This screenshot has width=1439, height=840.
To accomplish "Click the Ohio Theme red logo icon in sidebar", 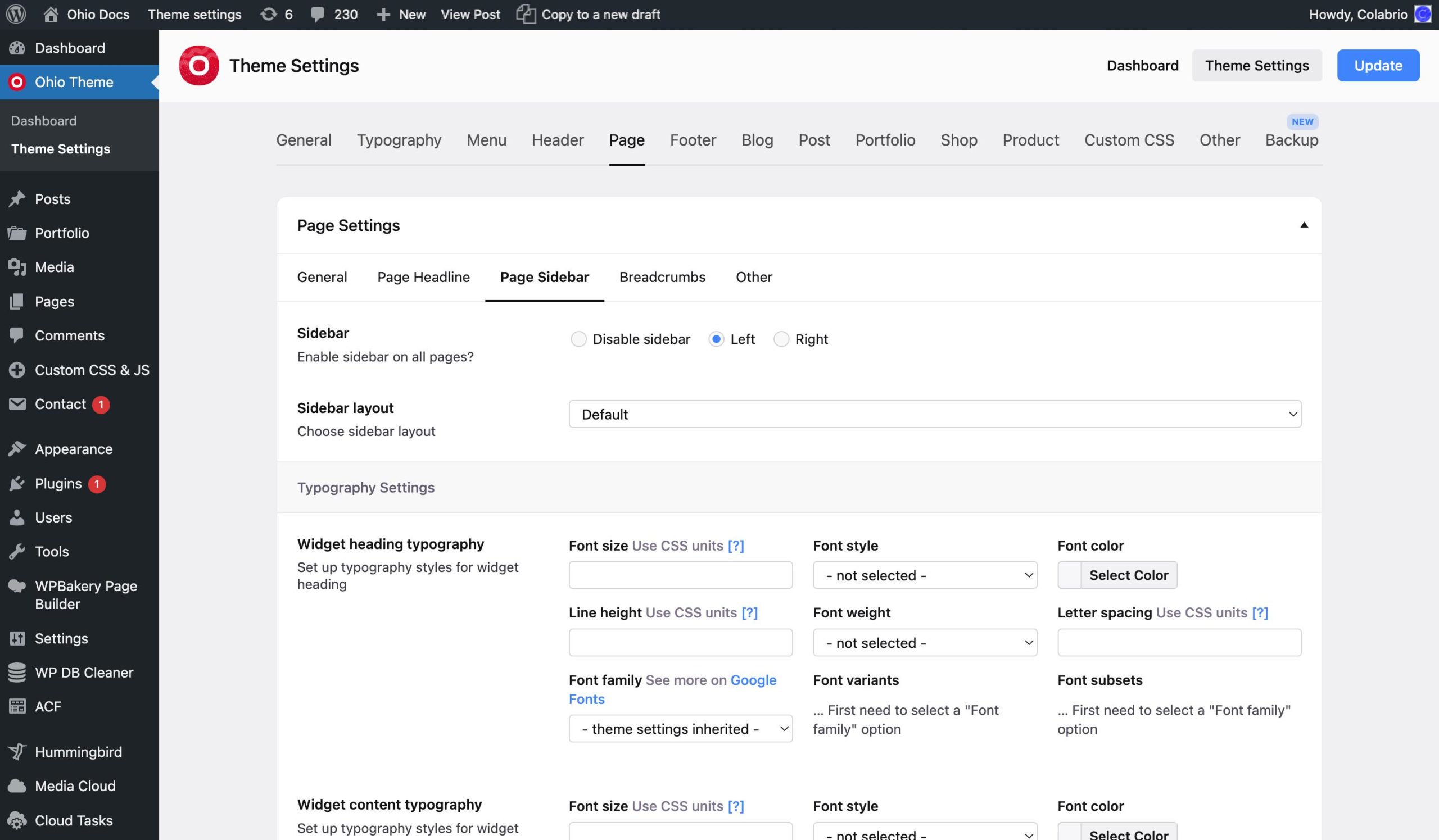I will (17, 82).
